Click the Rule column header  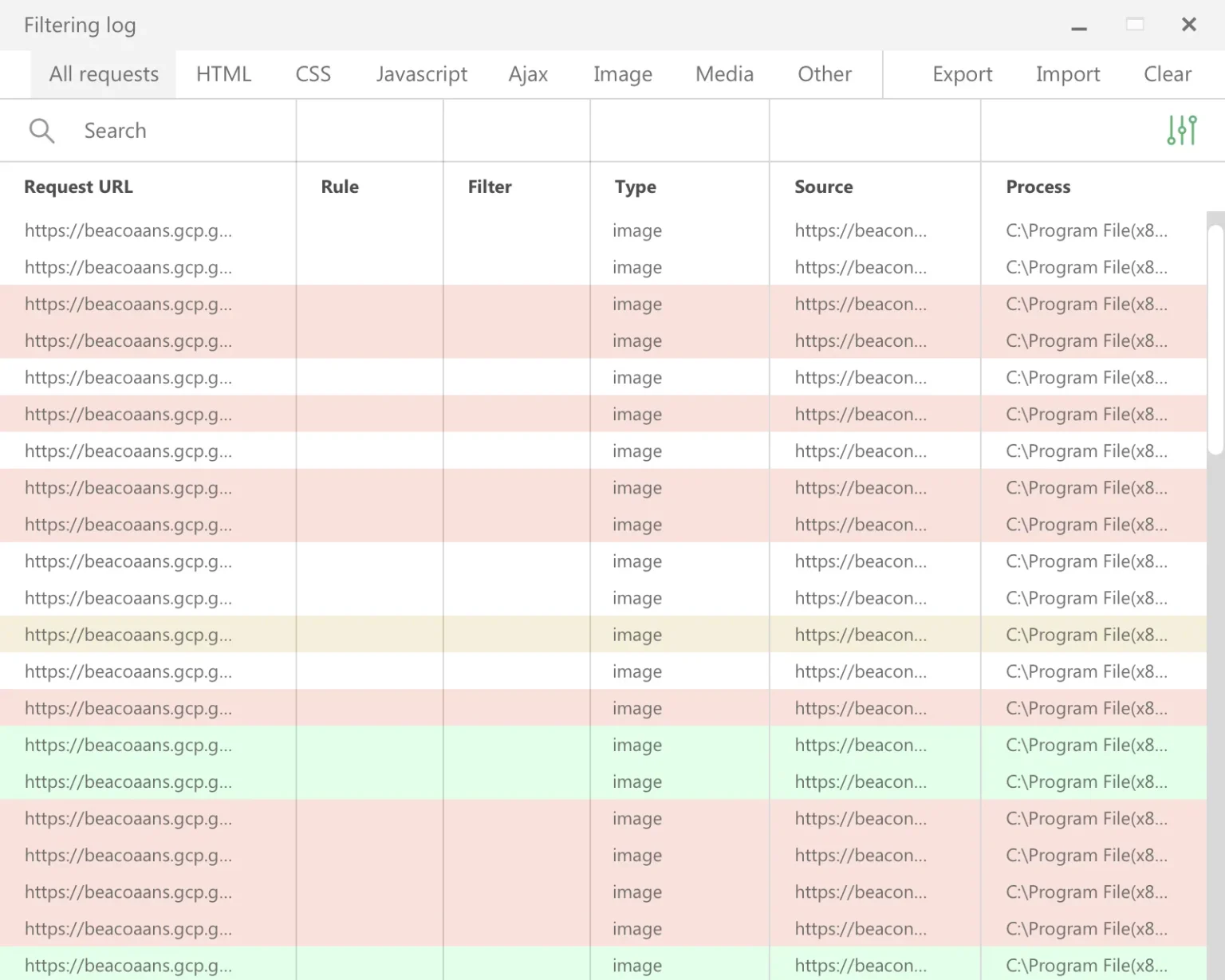coord(340,187)
